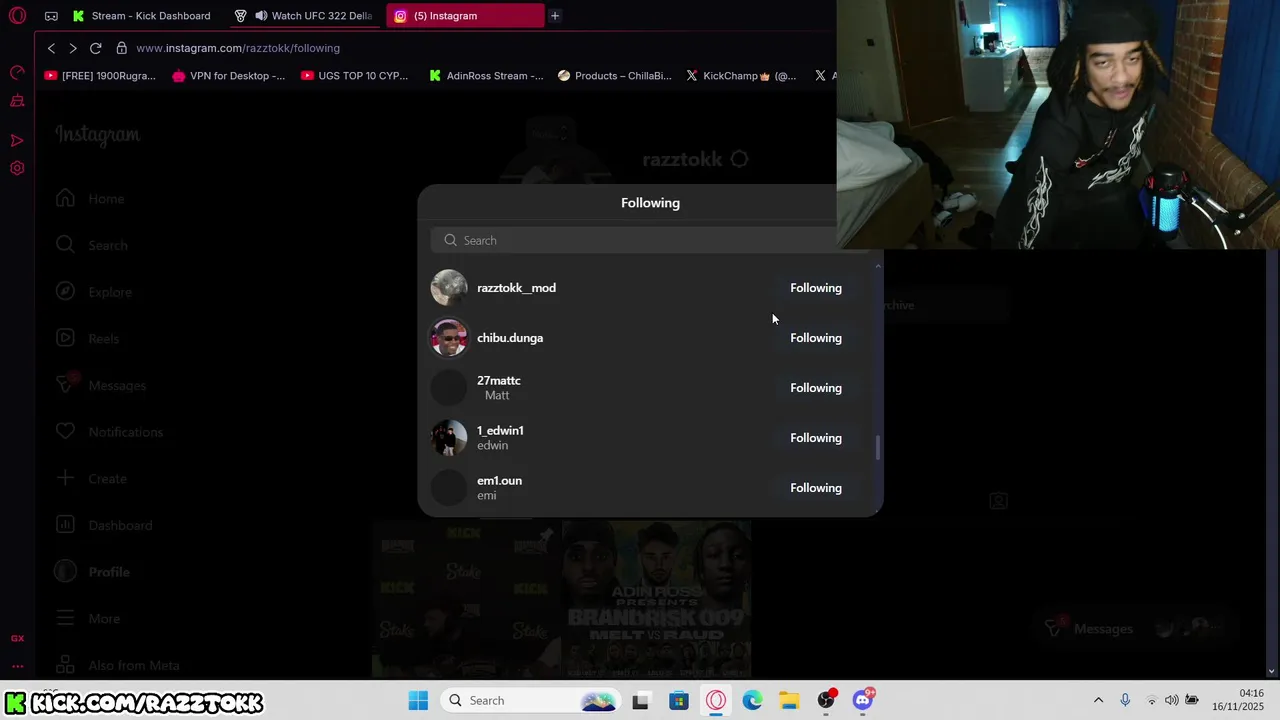Open username em1.oun
Viewport: 1280px width, 720px height.
click(499, 481)
